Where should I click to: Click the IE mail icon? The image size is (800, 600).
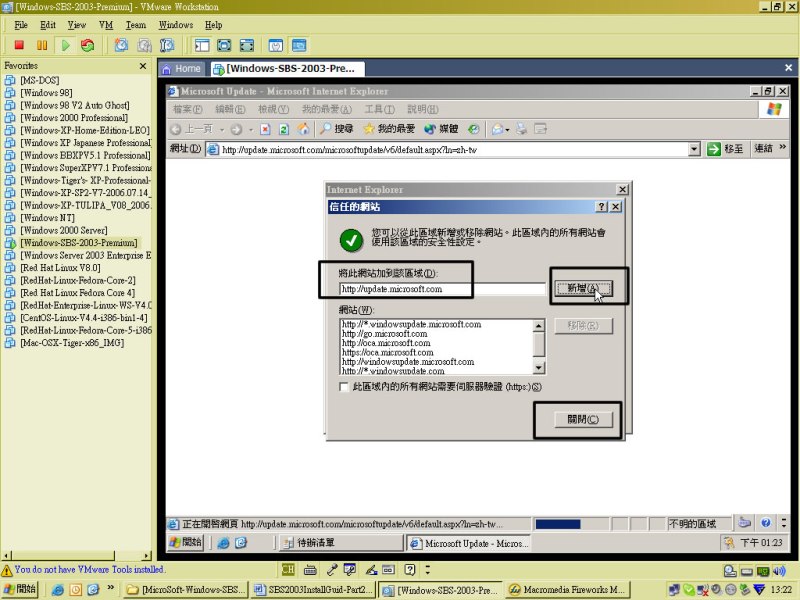497,129
